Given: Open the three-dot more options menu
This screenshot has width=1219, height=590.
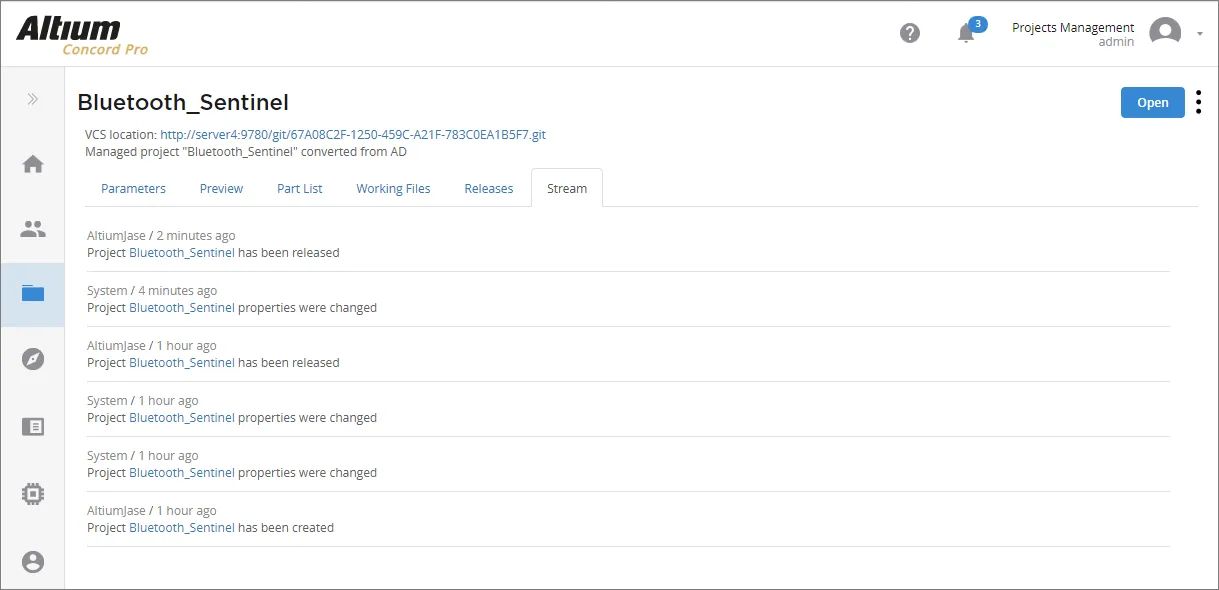Looking at the screenshot, I should pos(1198,103).
